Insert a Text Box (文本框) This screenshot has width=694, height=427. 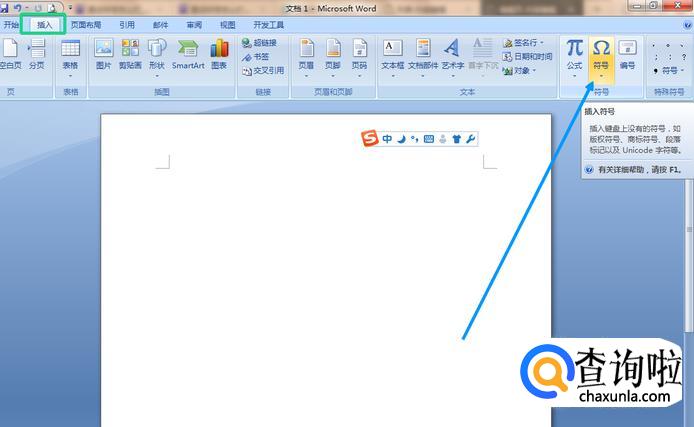[393, 58]
